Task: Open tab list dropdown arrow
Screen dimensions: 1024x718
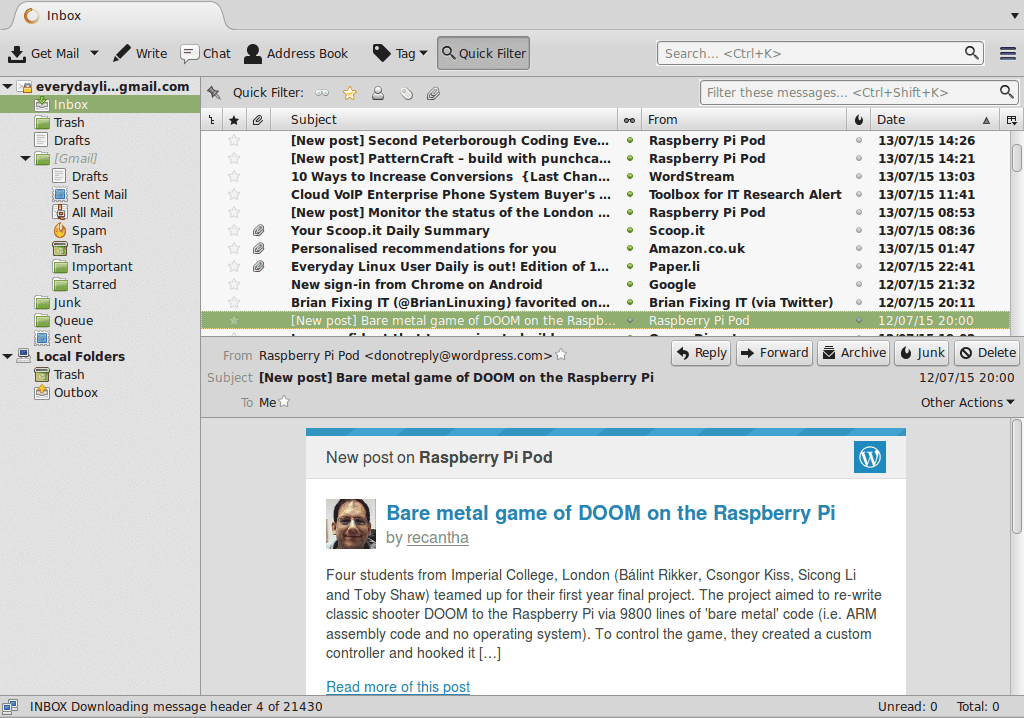Action: point(1016,16)
